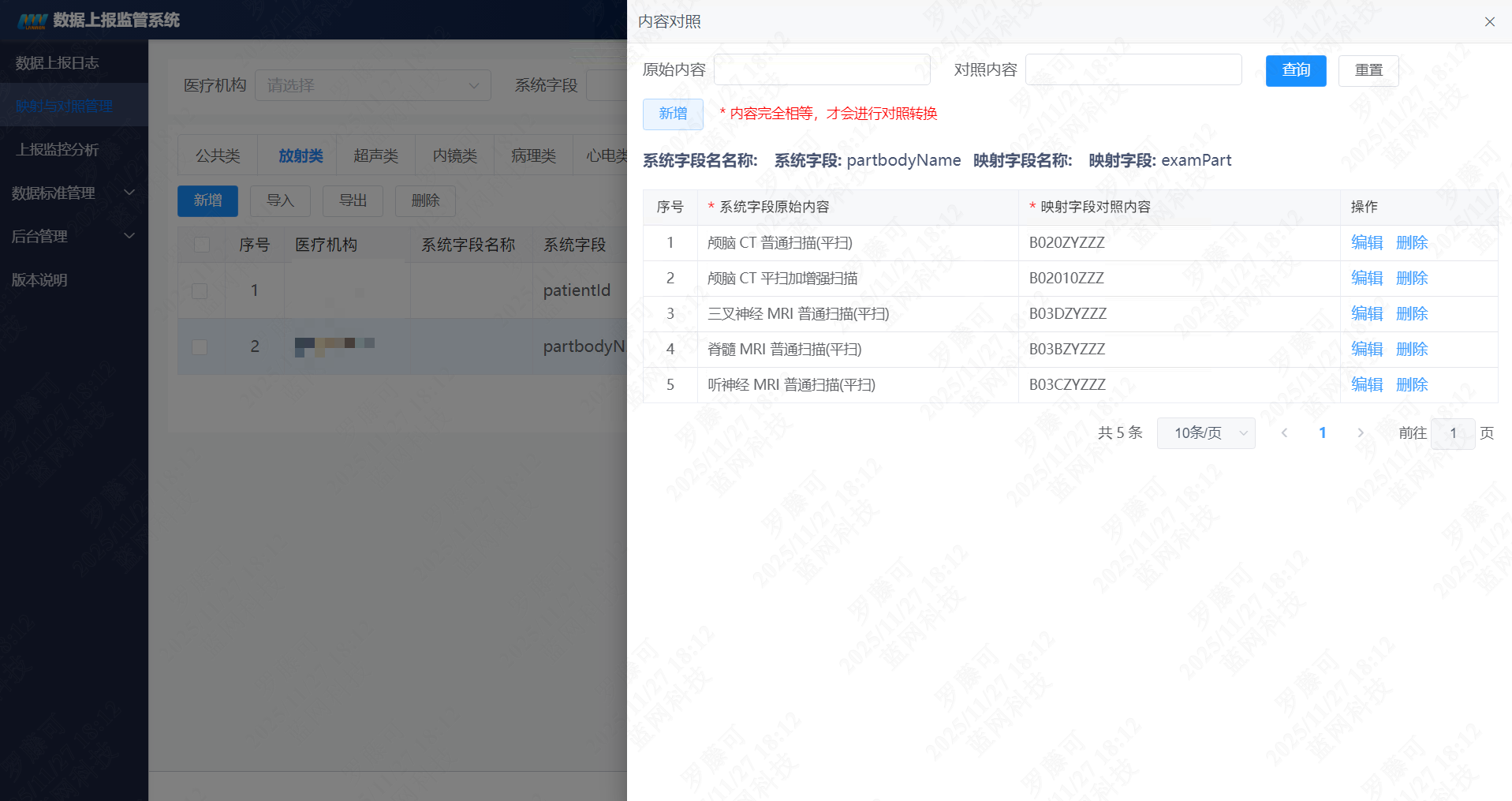The image size is (1512, 801).
Task: Toggle the select-all checkbox in table header
Action: point(202,245)
